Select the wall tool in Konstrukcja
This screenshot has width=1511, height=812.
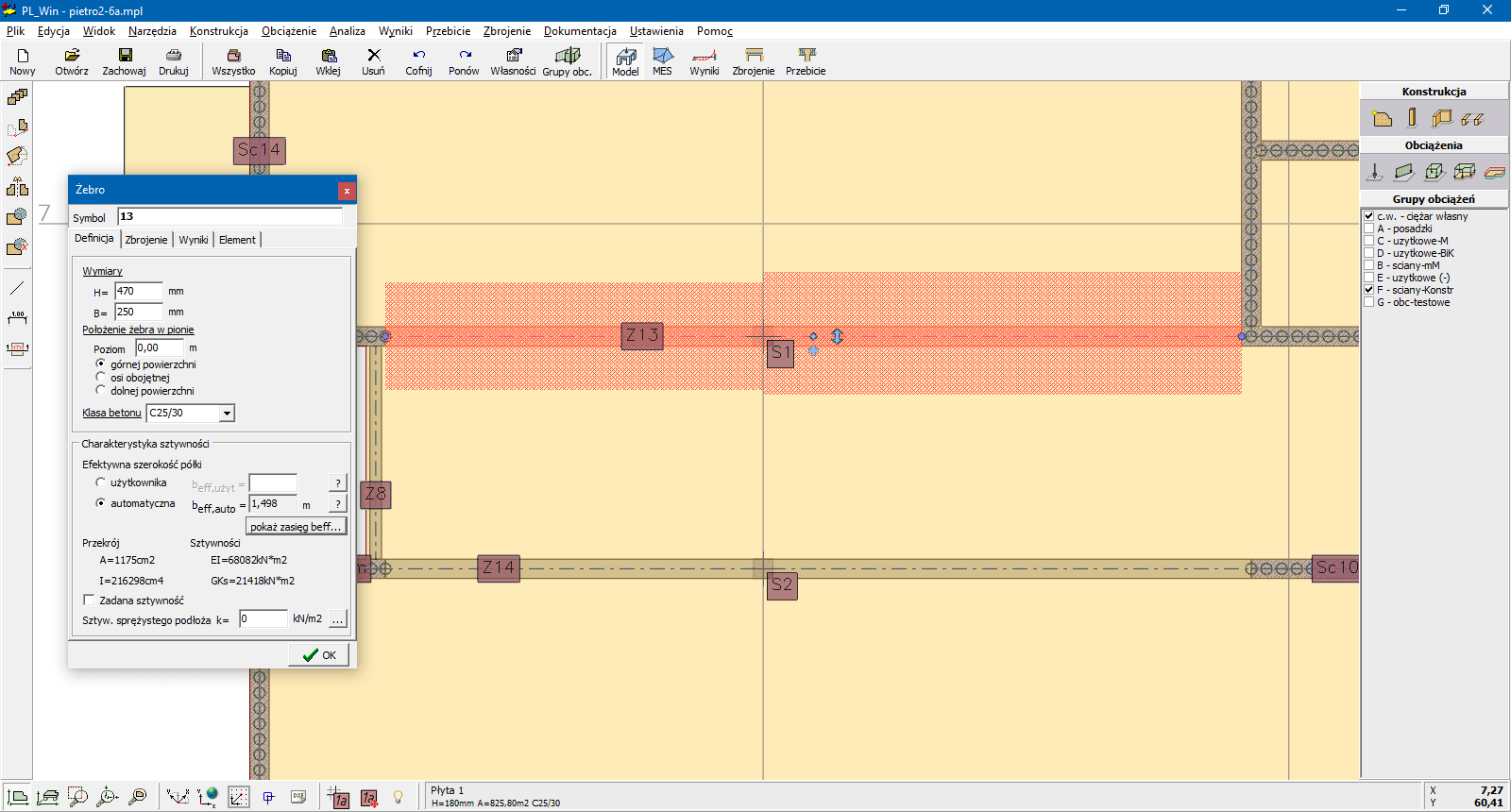(x=1442, y=118)
